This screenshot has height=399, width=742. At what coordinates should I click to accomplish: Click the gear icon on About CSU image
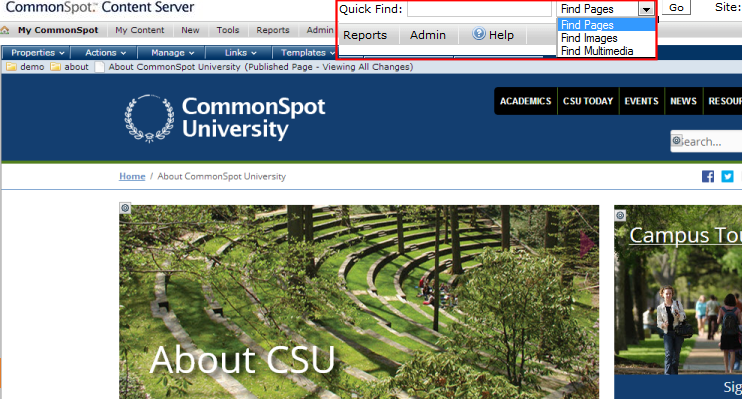125,208
